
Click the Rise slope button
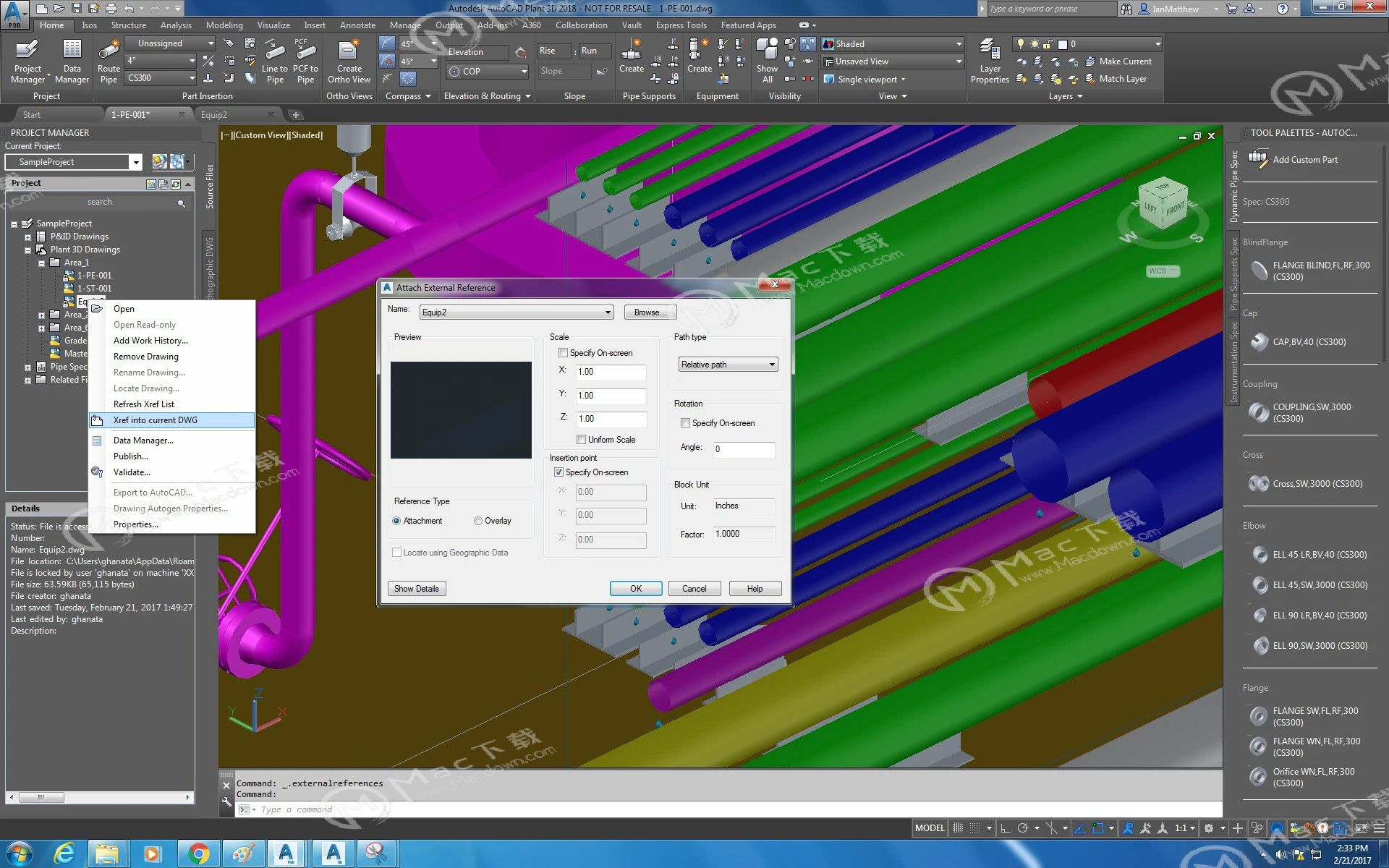tap(553, 51)
